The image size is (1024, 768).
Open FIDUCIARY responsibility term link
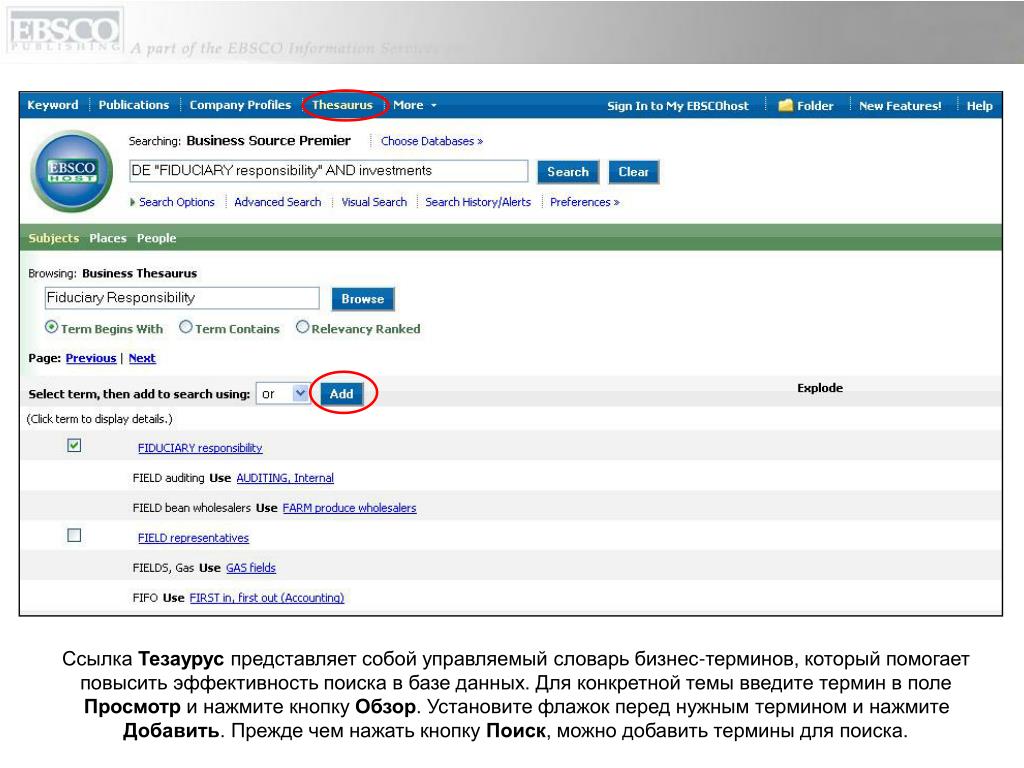(x=200, y=448)
